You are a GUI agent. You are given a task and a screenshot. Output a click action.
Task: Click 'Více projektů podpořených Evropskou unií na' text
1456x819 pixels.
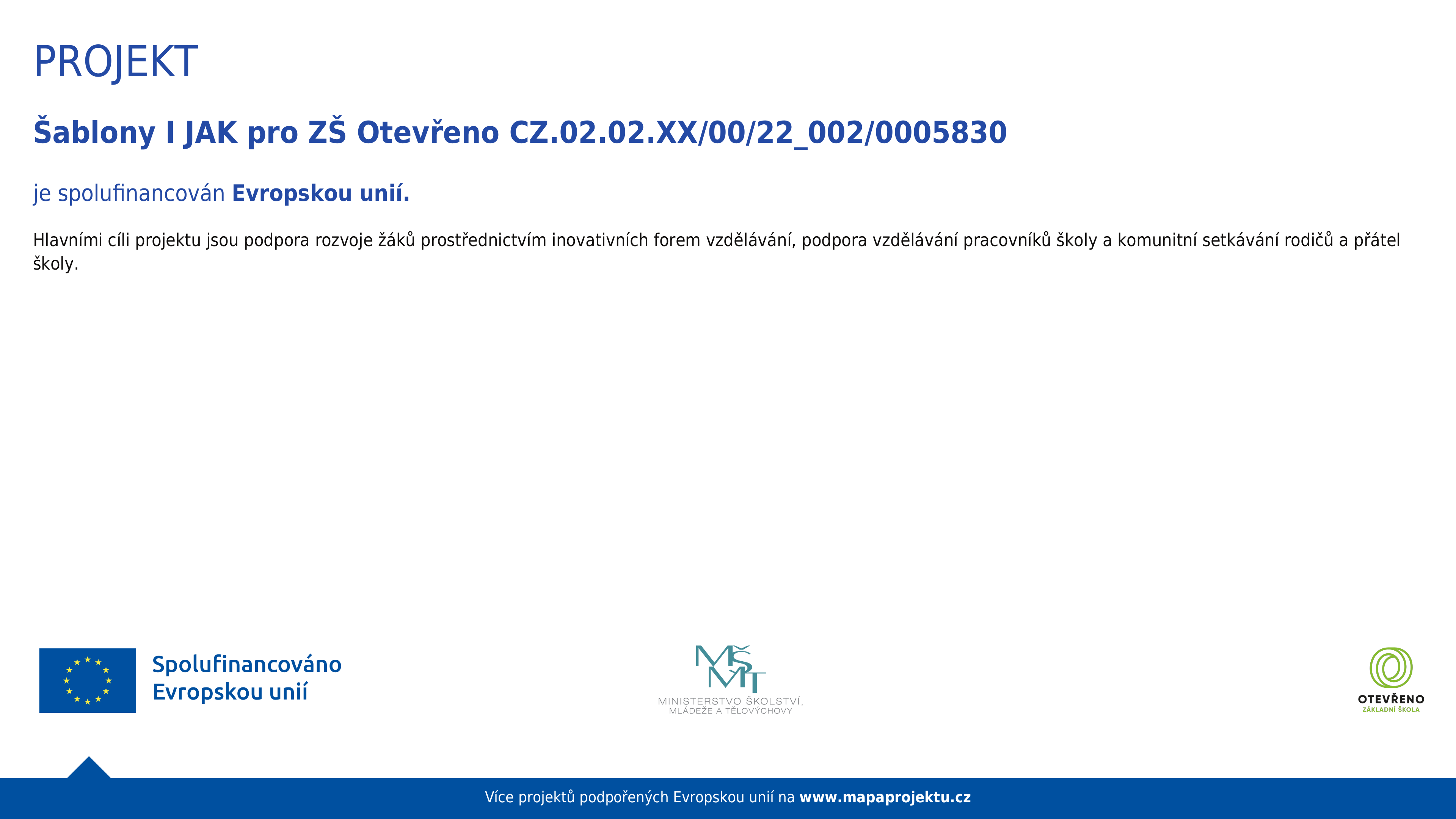[640, 797]
